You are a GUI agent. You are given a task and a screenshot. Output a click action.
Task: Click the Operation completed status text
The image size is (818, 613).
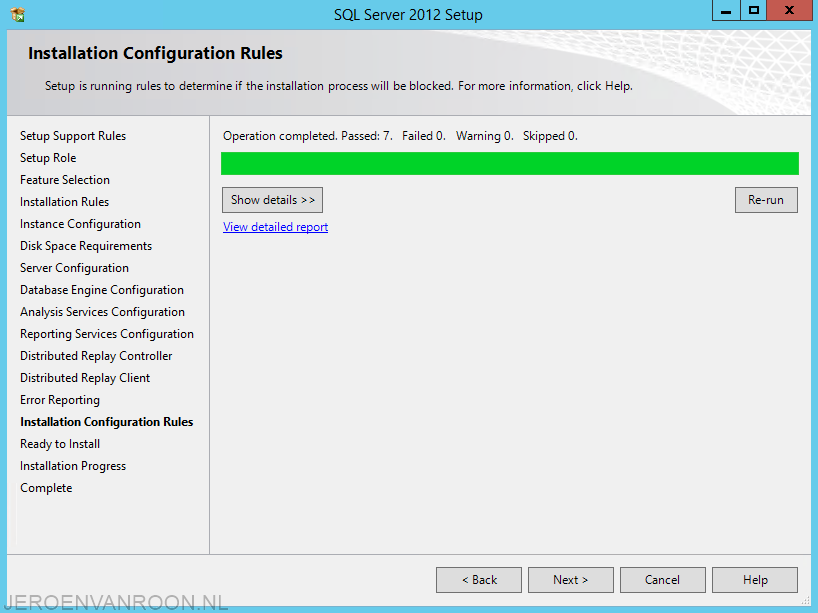[400, 136]
